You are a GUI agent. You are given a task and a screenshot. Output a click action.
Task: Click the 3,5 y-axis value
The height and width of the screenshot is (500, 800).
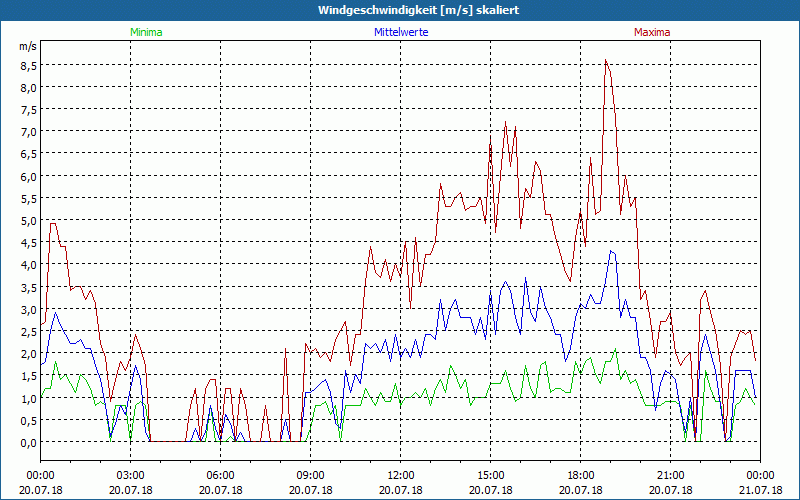click(29, 288)
